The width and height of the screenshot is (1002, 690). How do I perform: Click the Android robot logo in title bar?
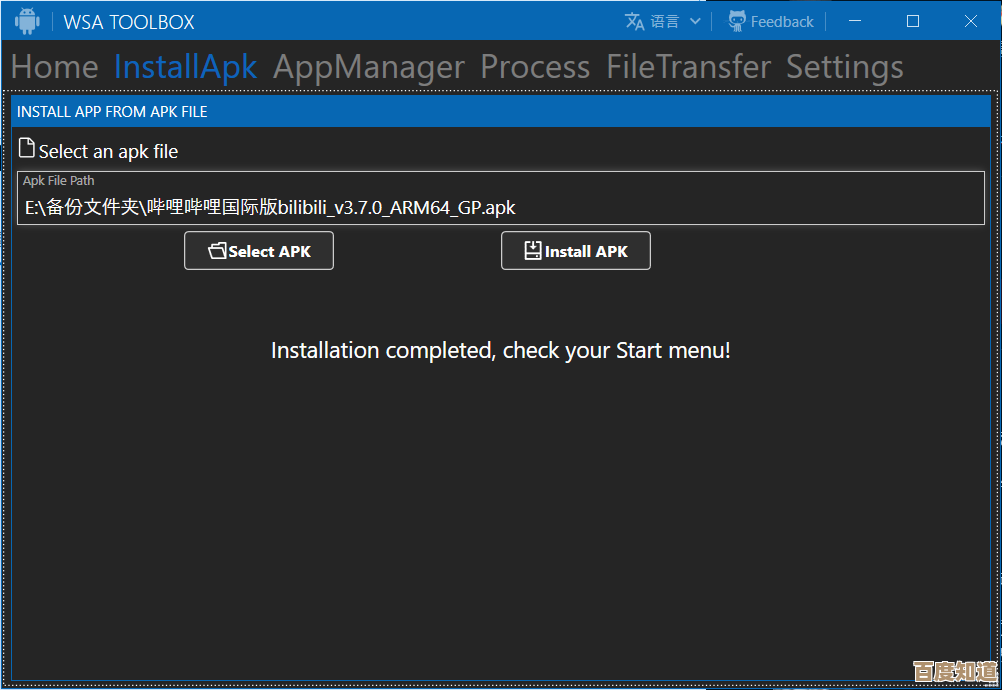(x=27, y=21)
